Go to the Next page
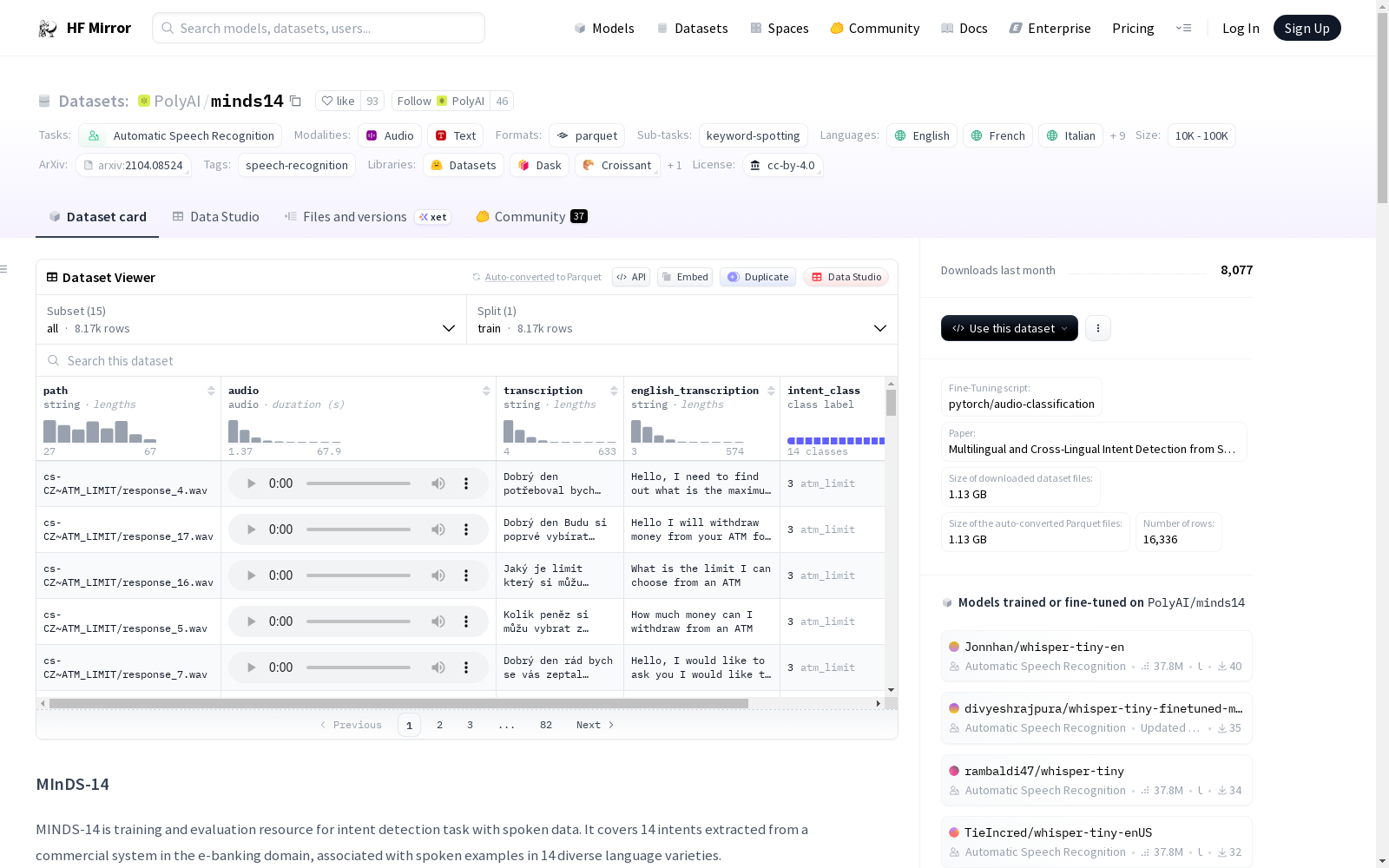Image resolution: width=1389 pixels, height=868 pixels. (x=596, y=725)
